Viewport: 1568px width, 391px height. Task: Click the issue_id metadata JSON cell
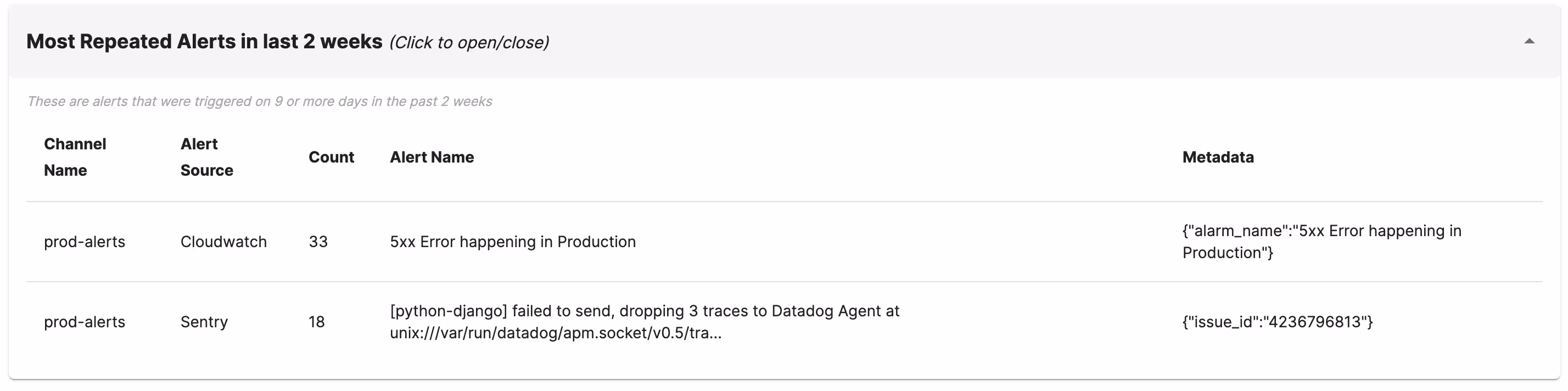pyautogui.click(x=1277, y=322)
